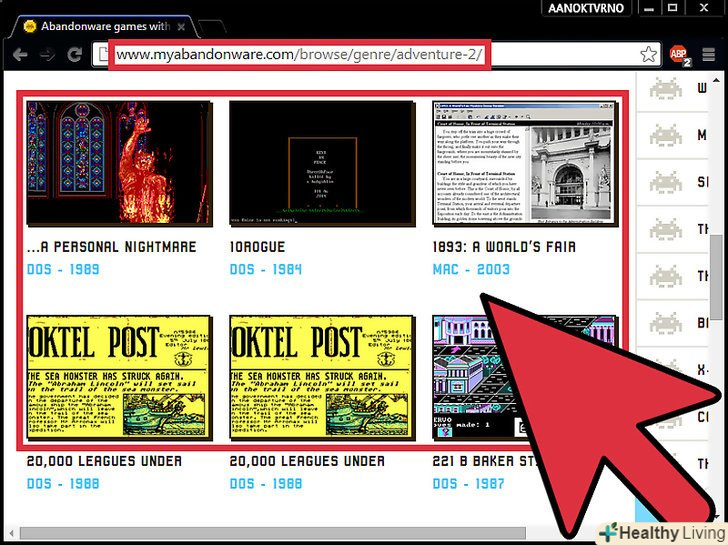Click the 10Rogue title link
The image size is (728, 545).
tap(257, 247)
